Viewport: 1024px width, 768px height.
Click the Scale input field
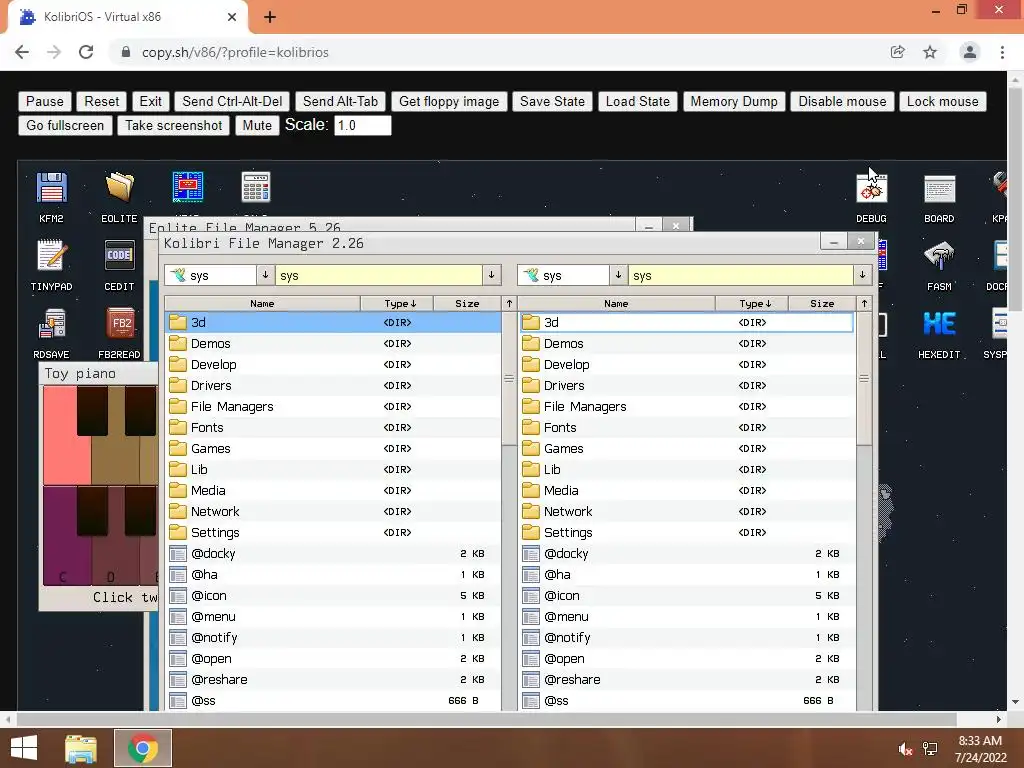point(362,125)
